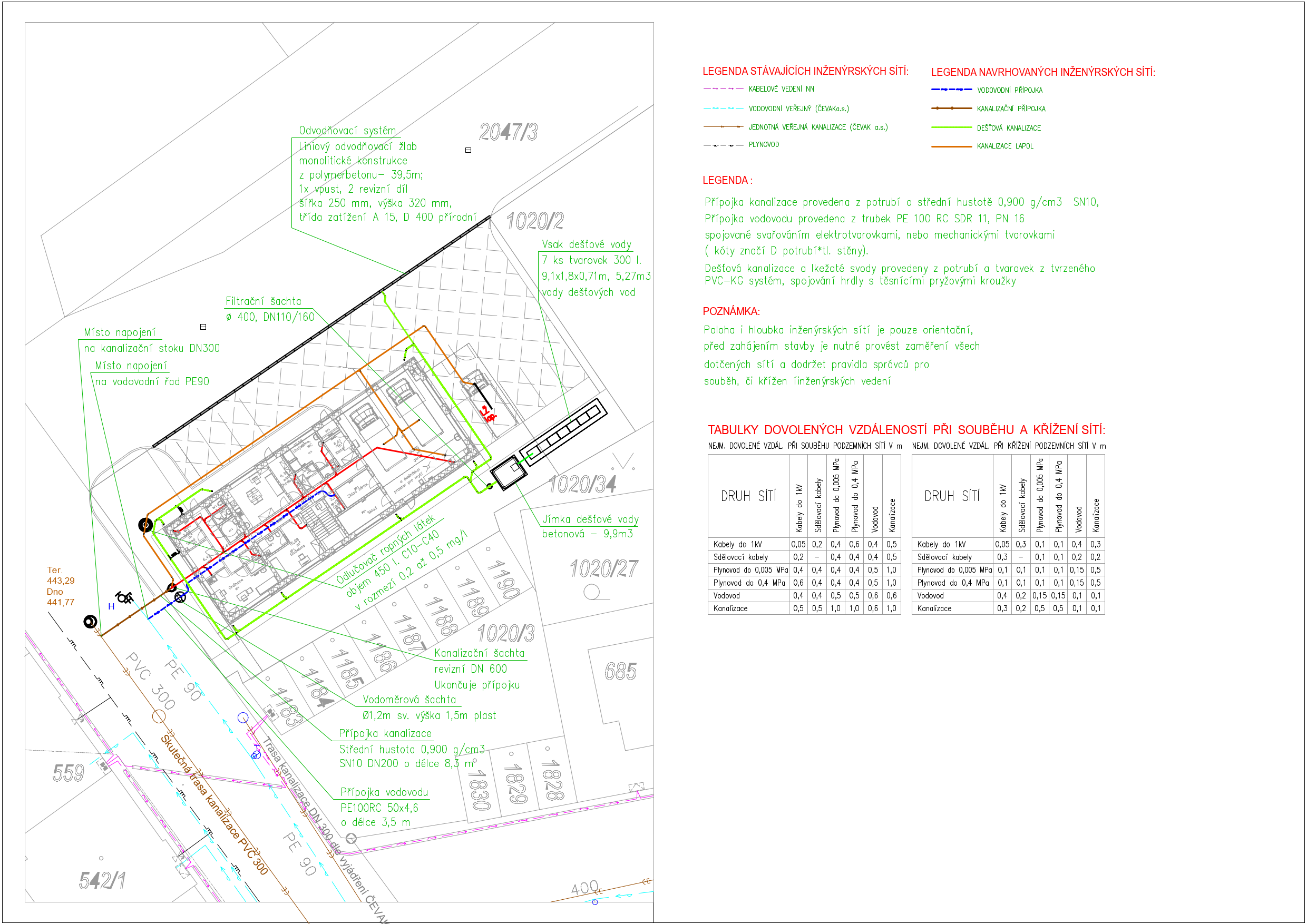
Task: Select the Odvodňovací systém annotation title
Action: (x=347, y=131)
